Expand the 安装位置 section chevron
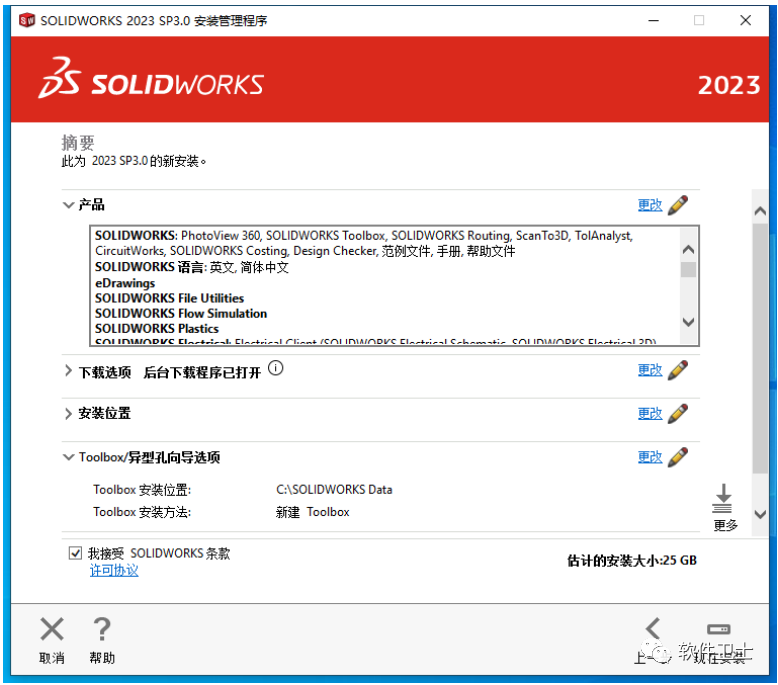The image size is (778, 685). [68, 414]
